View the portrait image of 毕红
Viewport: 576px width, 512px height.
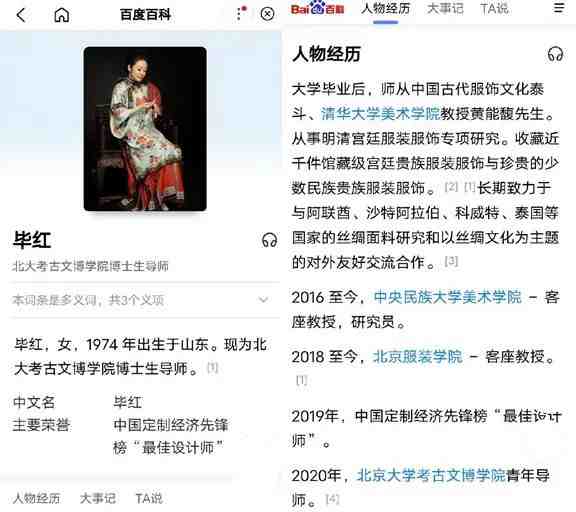[x=145, y=129]
